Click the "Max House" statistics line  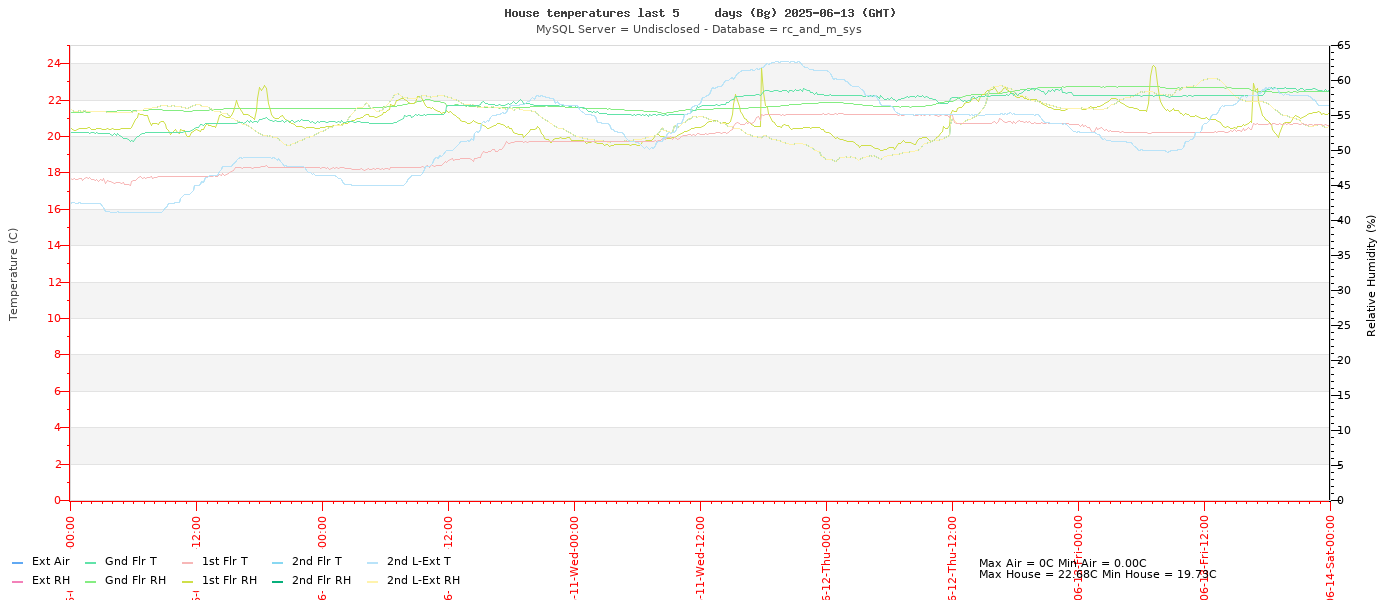[x=1098, y=575]
